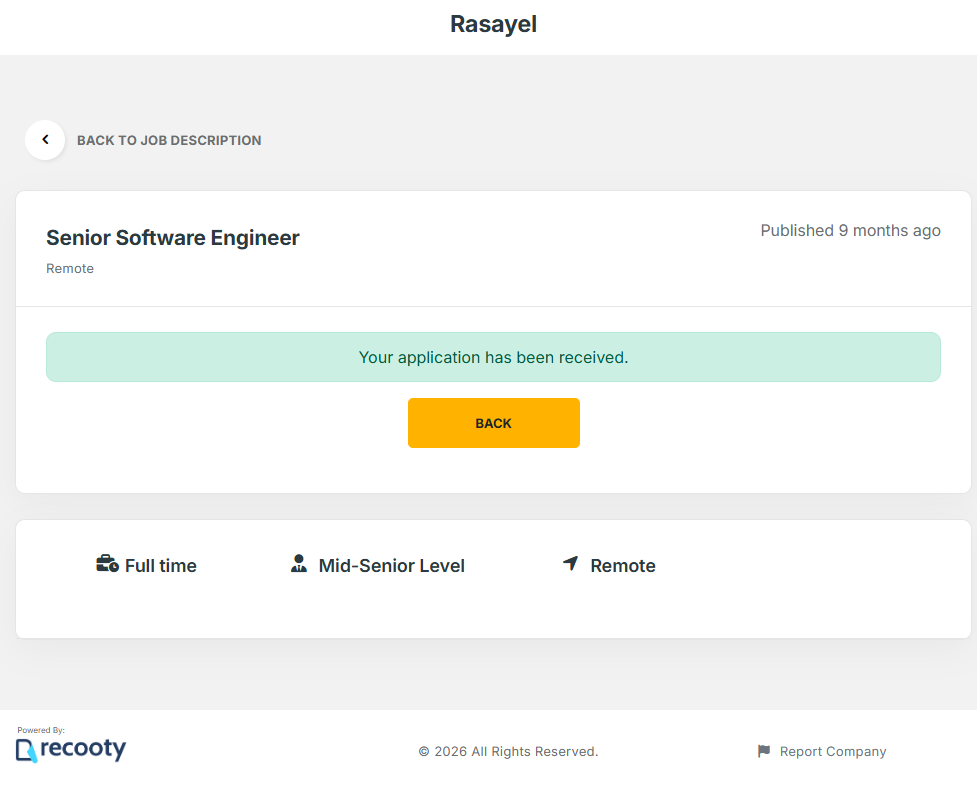This screenshot has height=792, width=977.
Task: Open the Back to Job Description link
Action: pos(169,141)
